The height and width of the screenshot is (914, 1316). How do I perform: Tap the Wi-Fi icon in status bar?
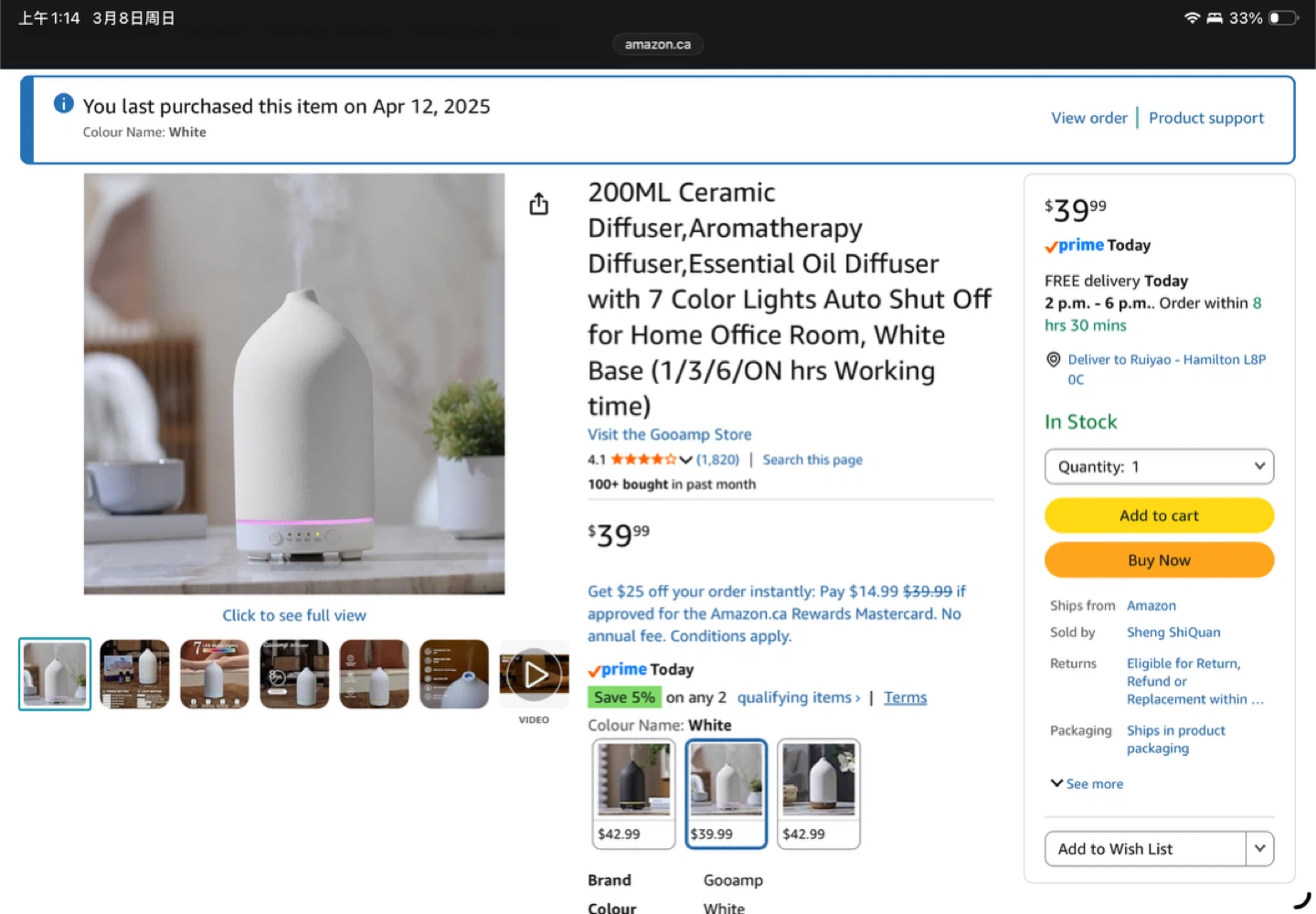(x=1192, y=17)
